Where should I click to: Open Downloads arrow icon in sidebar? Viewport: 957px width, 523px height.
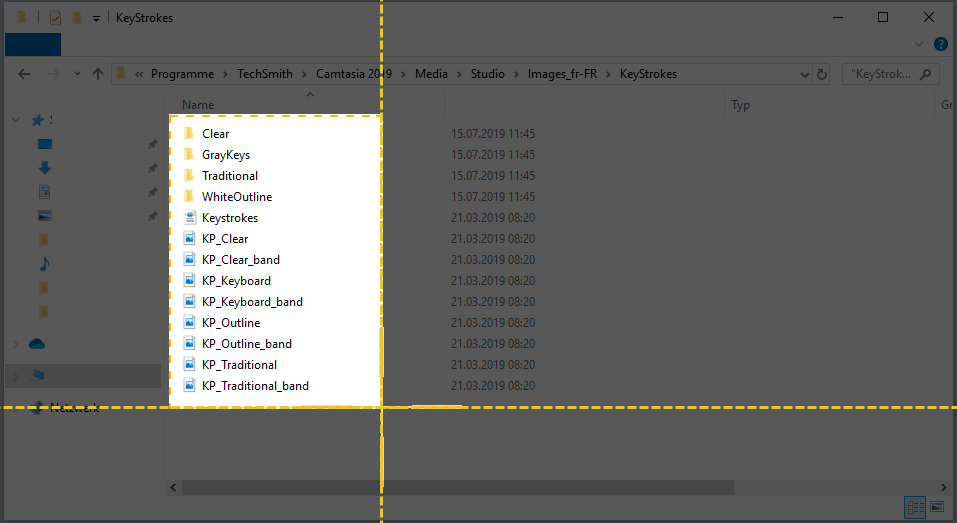pos(45,168)
